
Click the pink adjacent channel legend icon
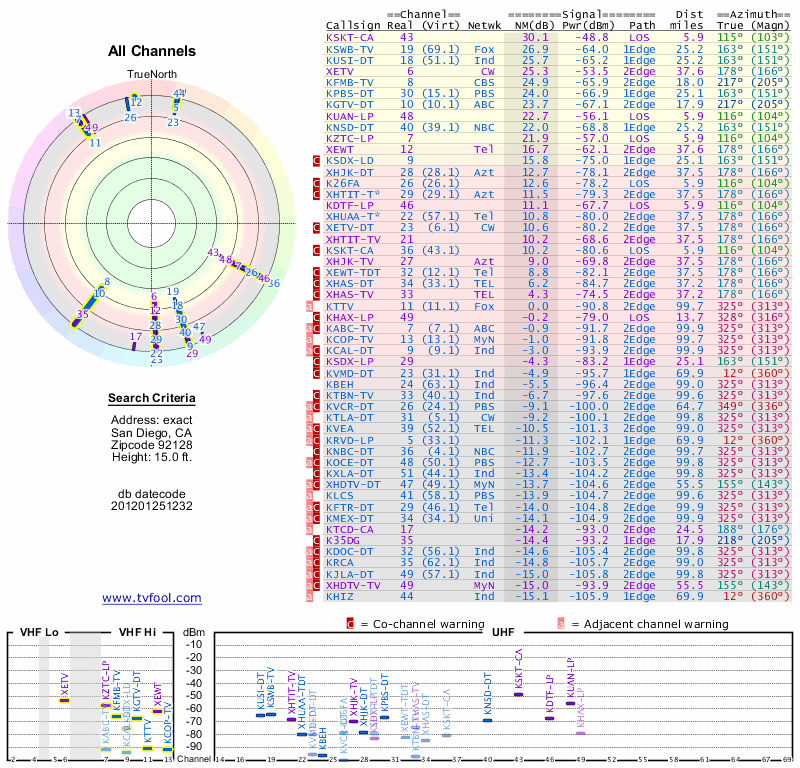click(x=561, y=624)
